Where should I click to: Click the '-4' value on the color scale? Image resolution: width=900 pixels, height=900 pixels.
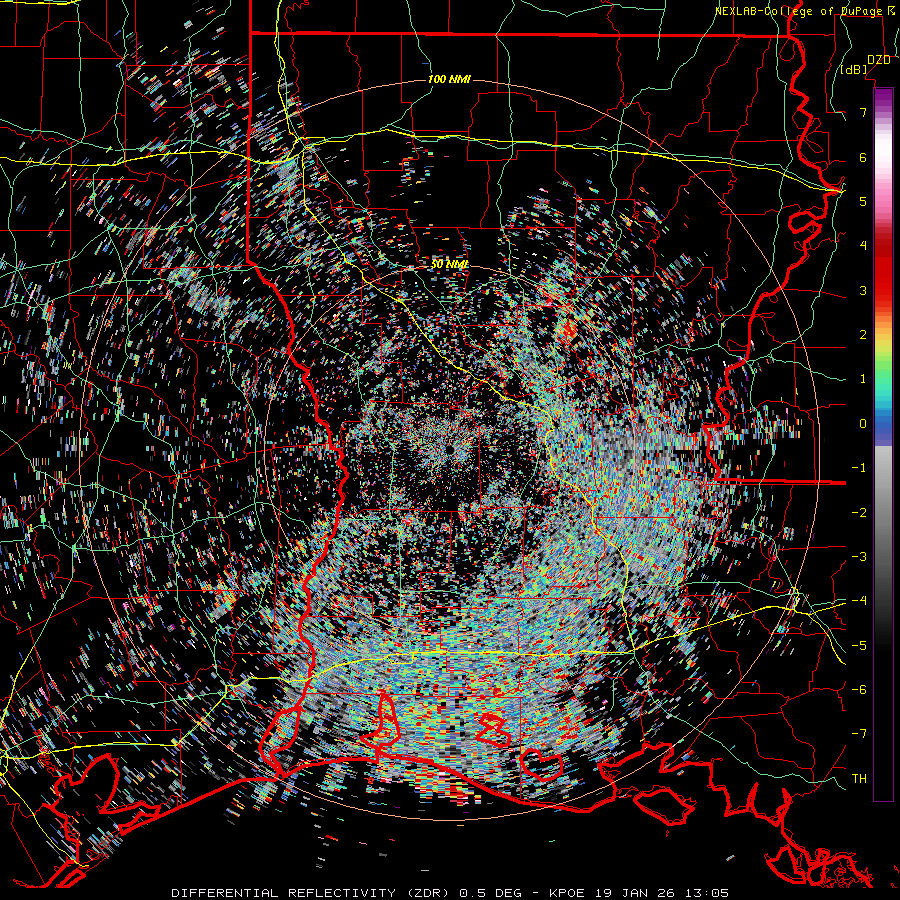859,601
